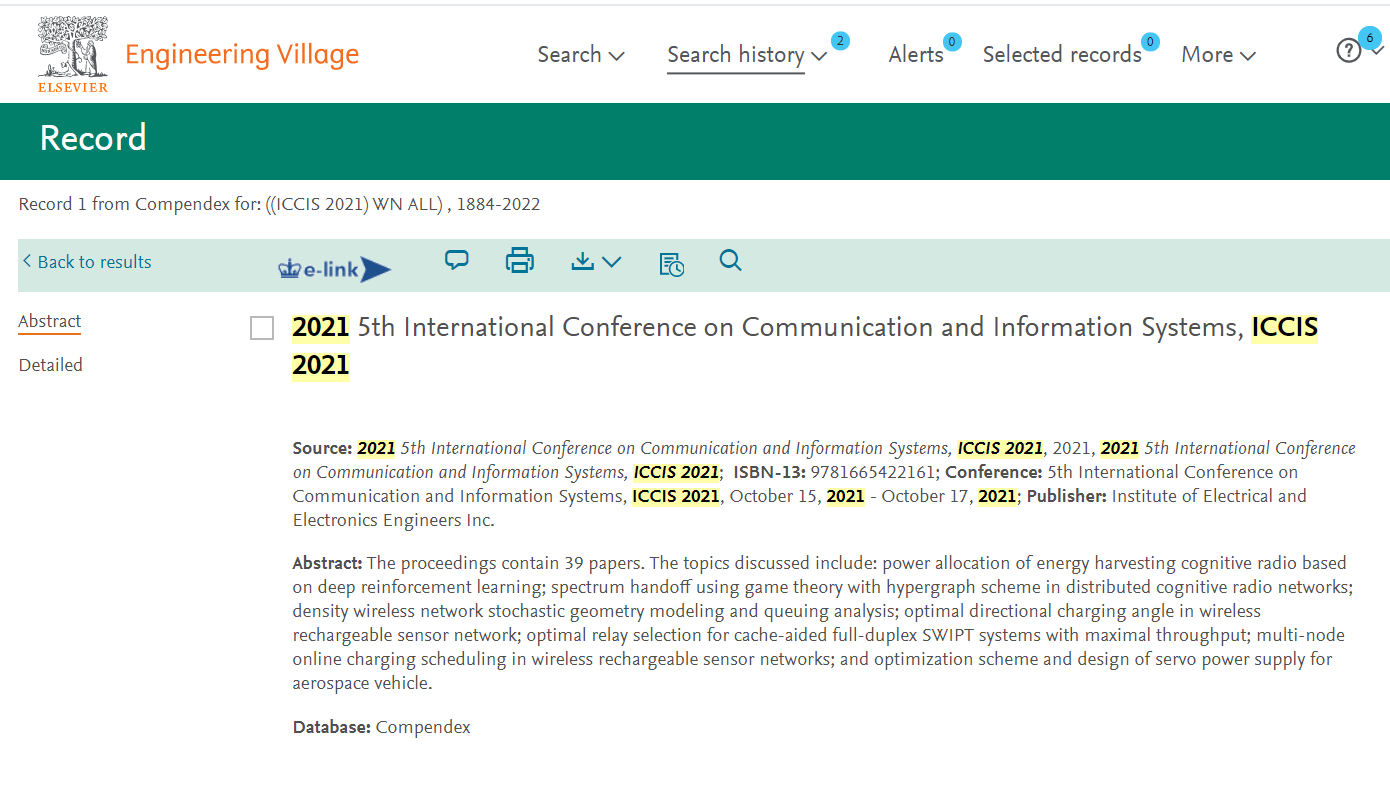This screenshot has height=788, width=1390.
Task: Click the record history clock icon
Action: click(672, 264)
